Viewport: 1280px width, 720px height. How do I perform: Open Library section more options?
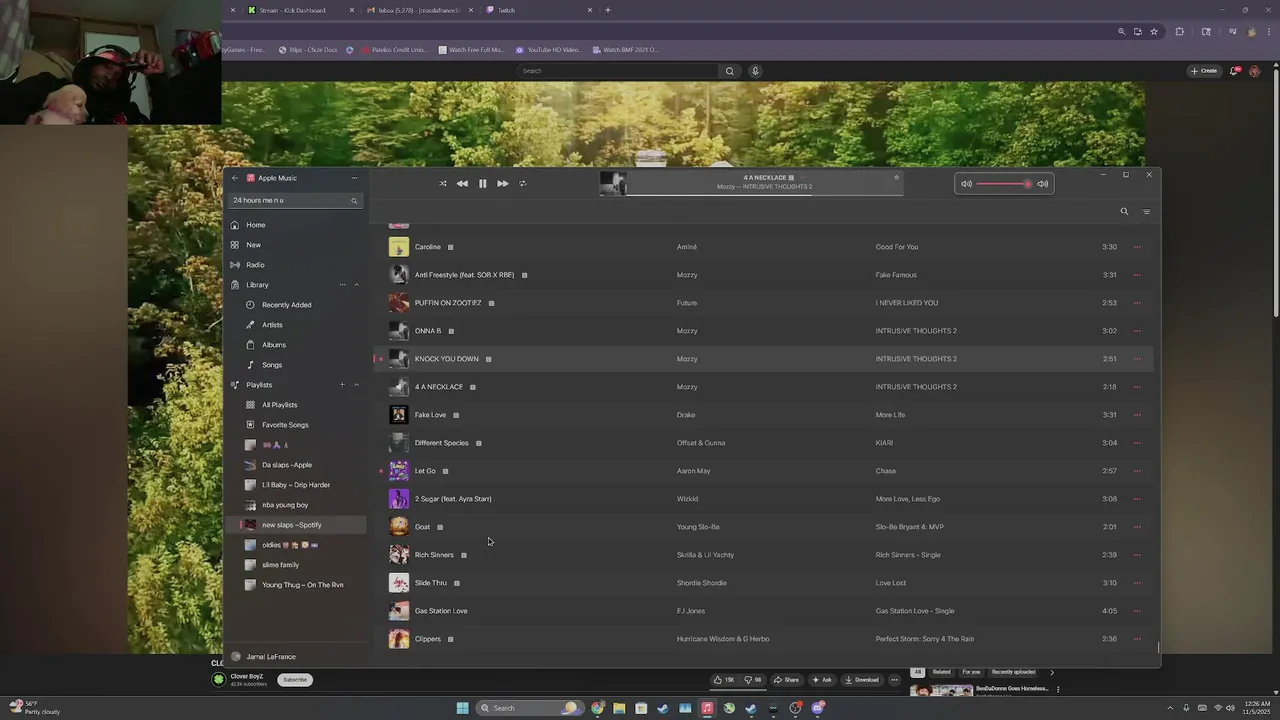(342, 285)
